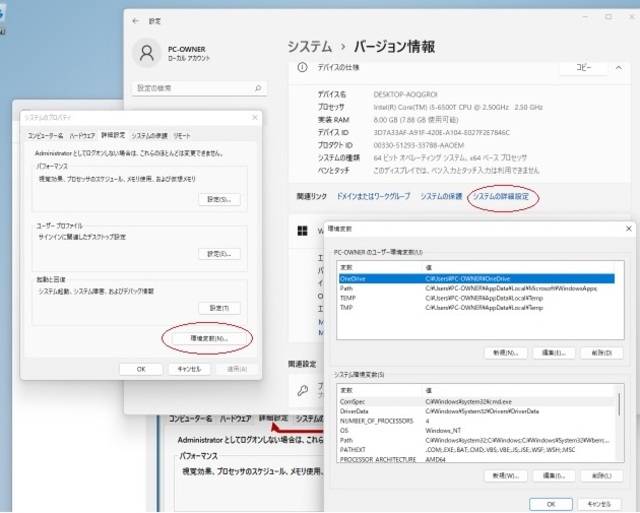This screenshot has width=640, height=513.
Task: Click システム breadcrumb in Settings header
Action: tap(310, 47)
